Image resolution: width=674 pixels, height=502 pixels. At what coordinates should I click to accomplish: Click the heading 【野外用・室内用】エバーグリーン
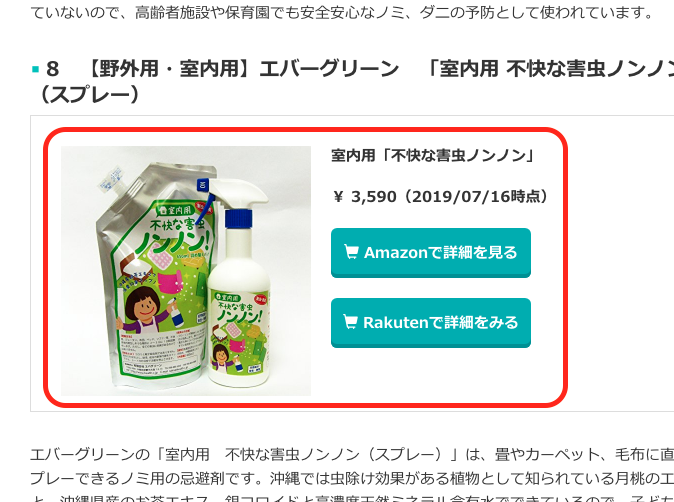[243, 69]
